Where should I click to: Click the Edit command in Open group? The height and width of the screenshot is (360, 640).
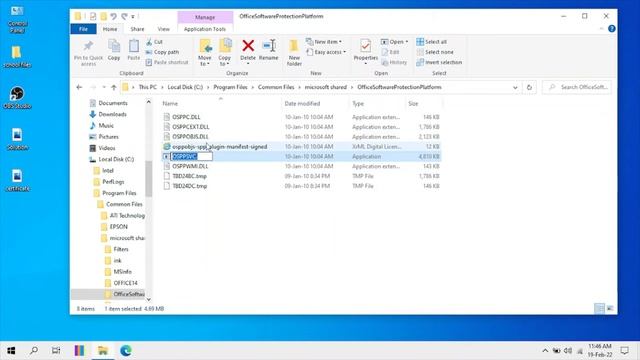[390, 52]
